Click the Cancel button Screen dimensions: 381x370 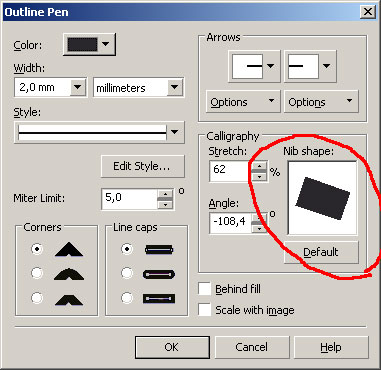point(252,347)
